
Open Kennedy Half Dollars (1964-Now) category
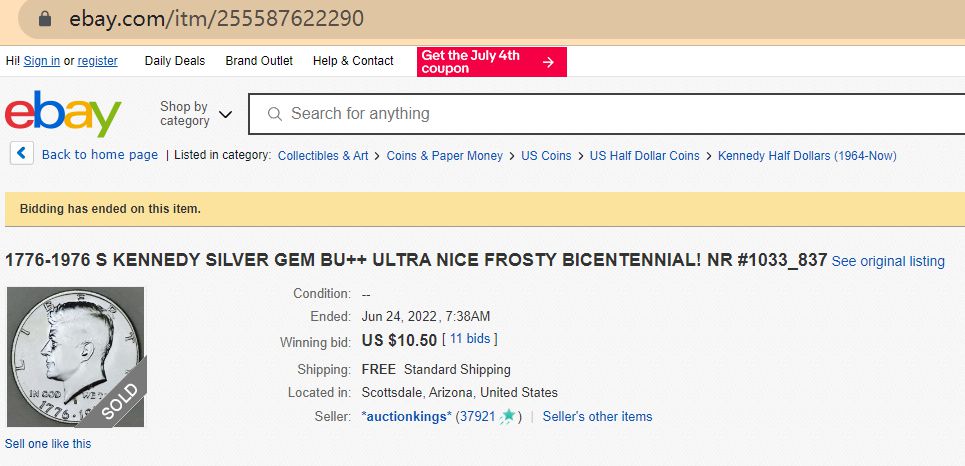click(x=807, y=156)
